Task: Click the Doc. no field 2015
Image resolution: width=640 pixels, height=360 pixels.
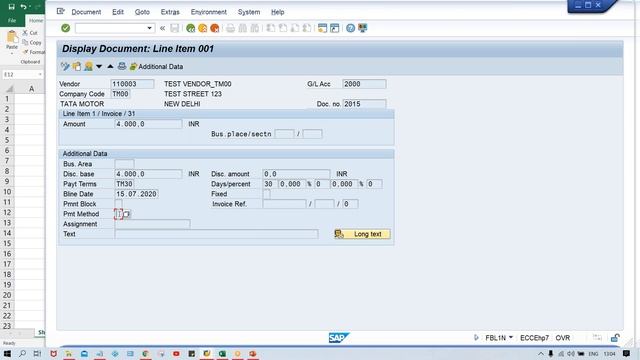Action: 364,104
